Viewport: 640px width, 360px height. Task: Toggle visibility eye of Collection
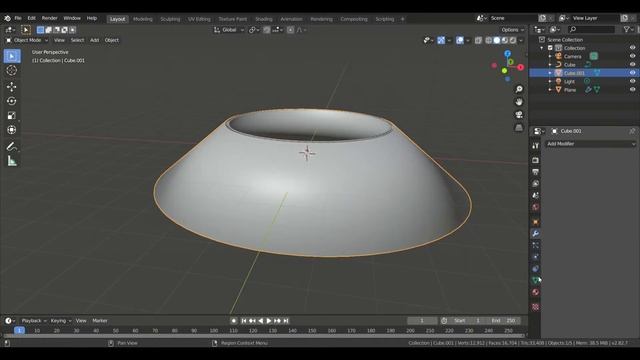tap(632, 48)
